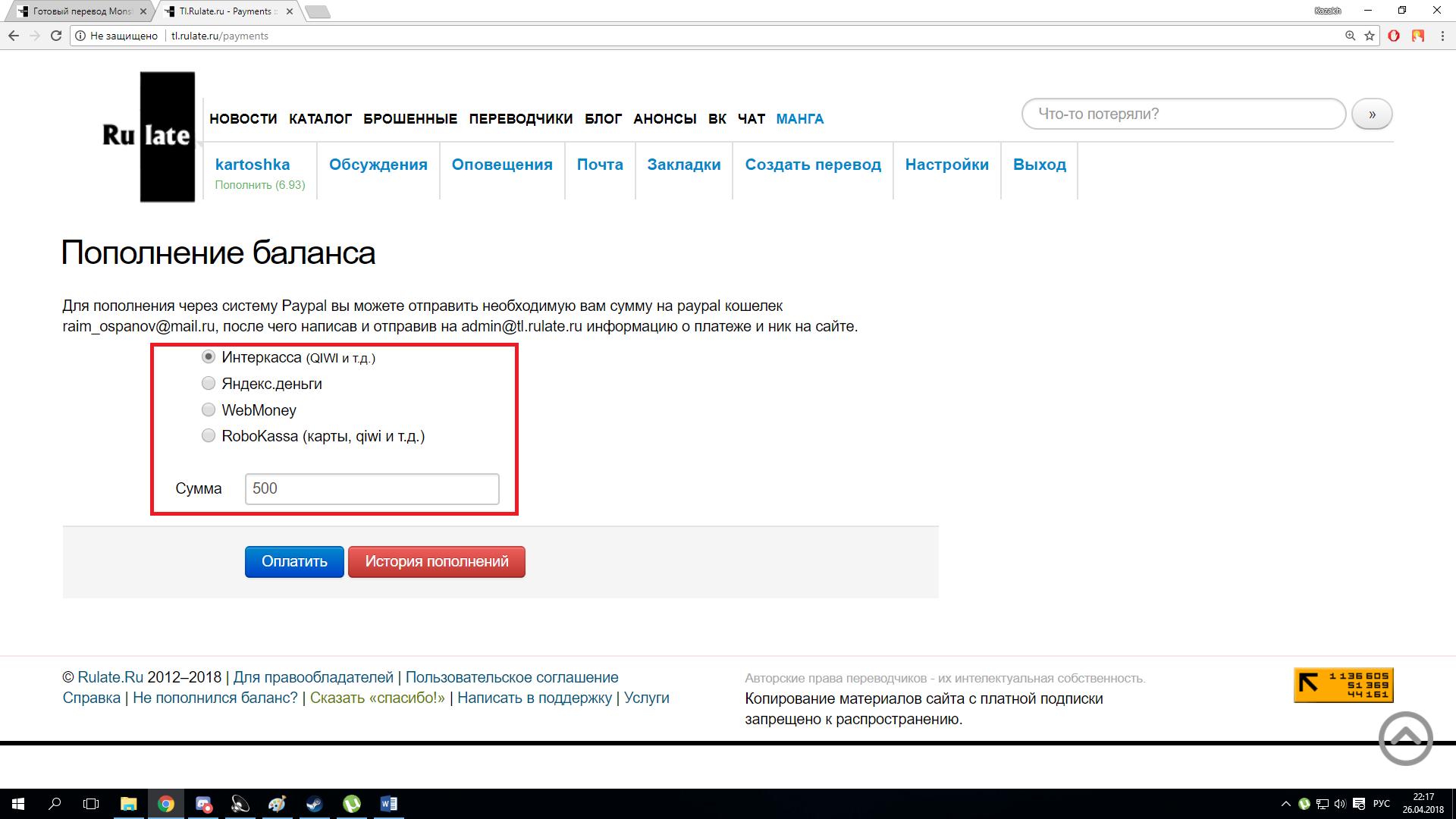Open the Opera extension icon in toolbar
1456x819 pixels.
[x=1394, y=36]
